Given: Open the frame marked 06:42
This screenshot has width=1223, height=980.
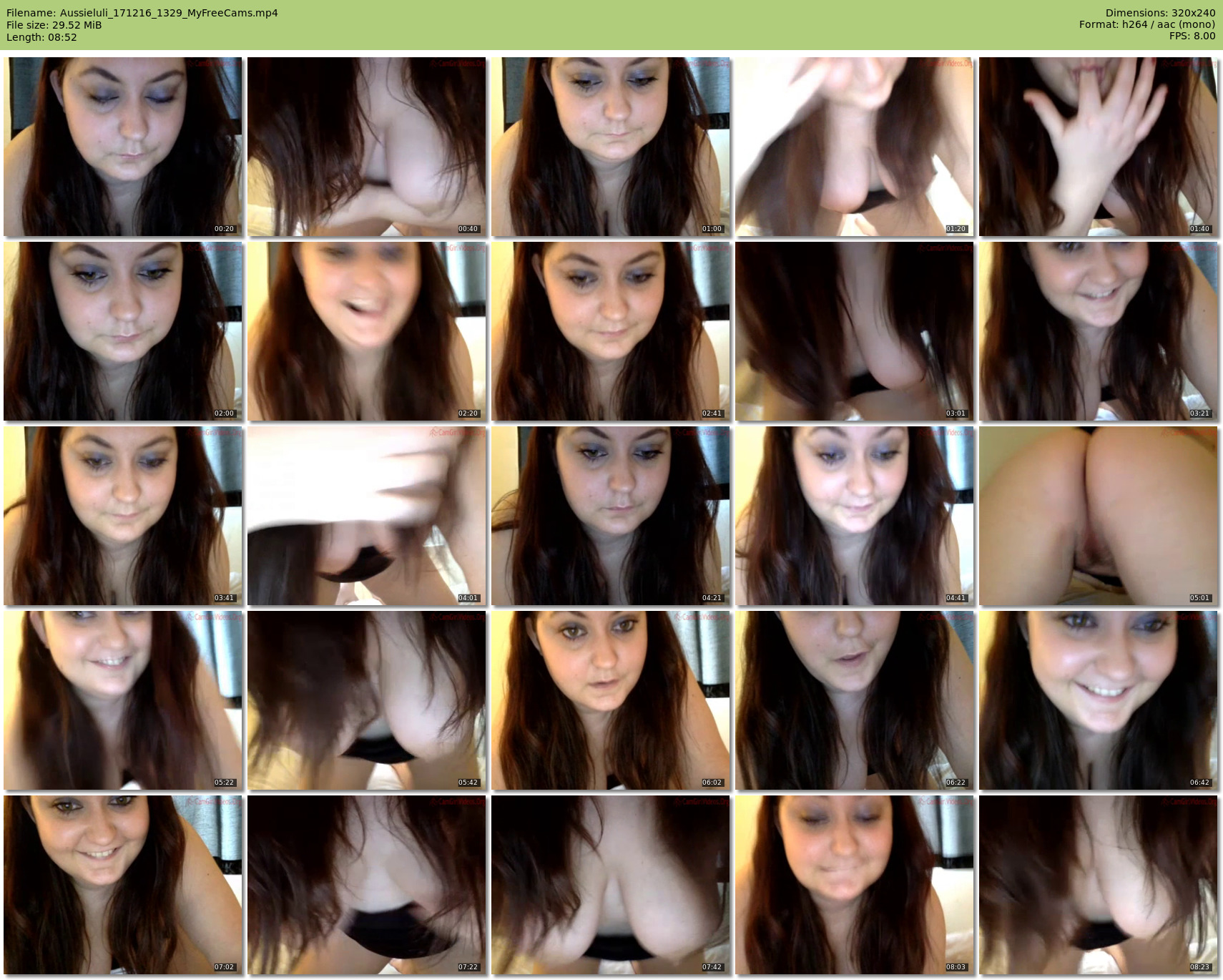Looking at the screenshot, I should [1098, 700].
